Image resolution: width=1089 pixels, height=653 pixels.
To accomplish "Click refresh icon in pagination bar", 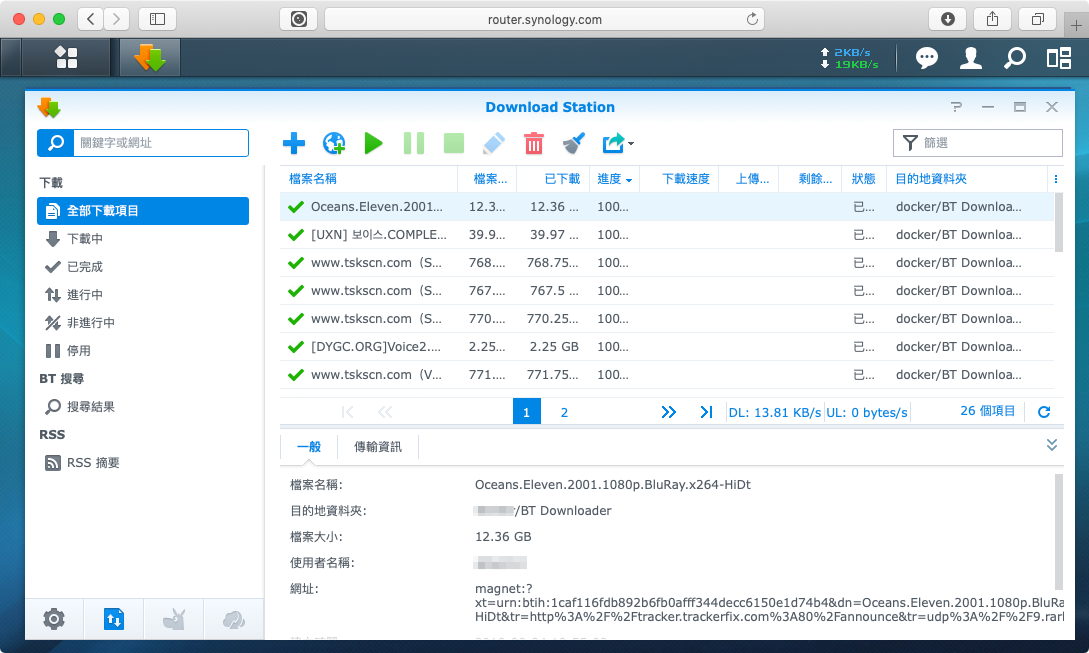I will pyautogui.click(x=1043, y=412).
